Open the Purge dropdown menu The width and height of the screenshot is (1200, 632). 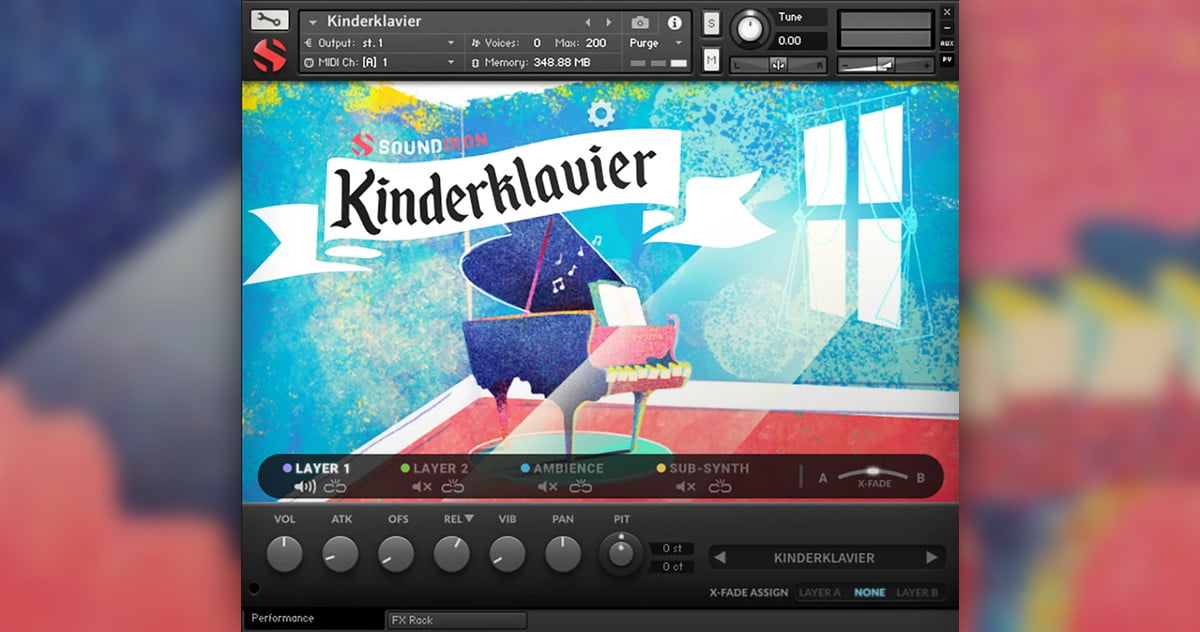pos(655,43)
